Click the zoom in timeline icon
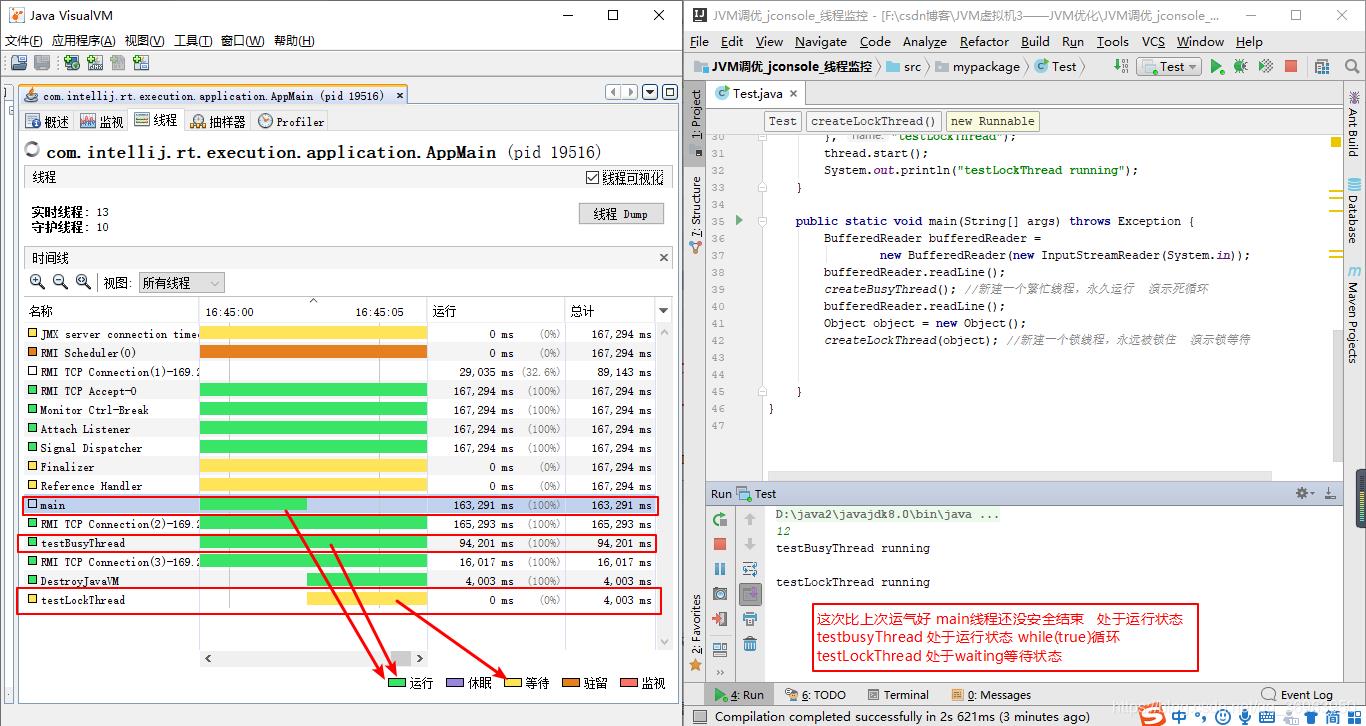 pos(37,283)
